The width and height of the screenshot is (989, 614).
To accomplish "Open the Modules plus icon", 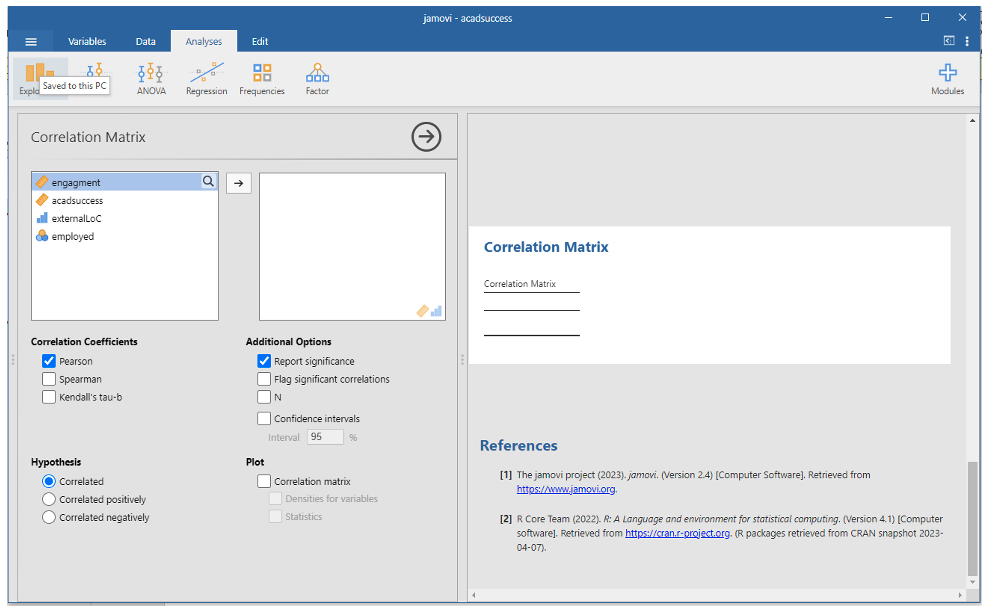I will (x=947, y=78).
